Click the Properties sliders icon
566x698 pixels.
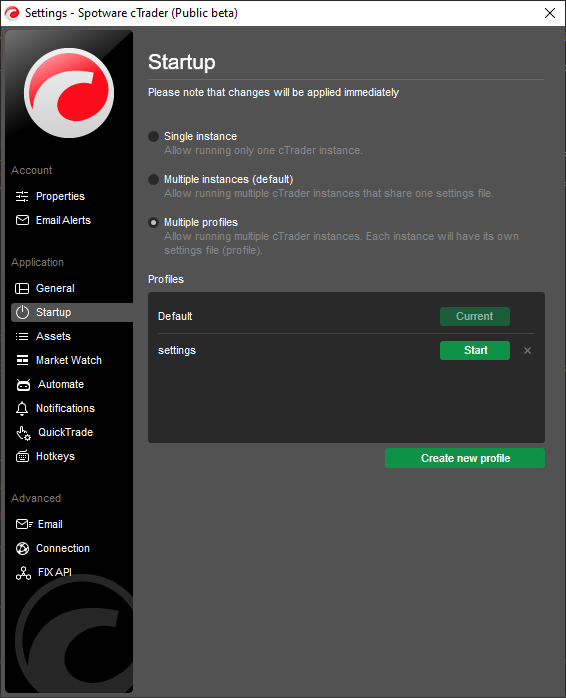22,196
